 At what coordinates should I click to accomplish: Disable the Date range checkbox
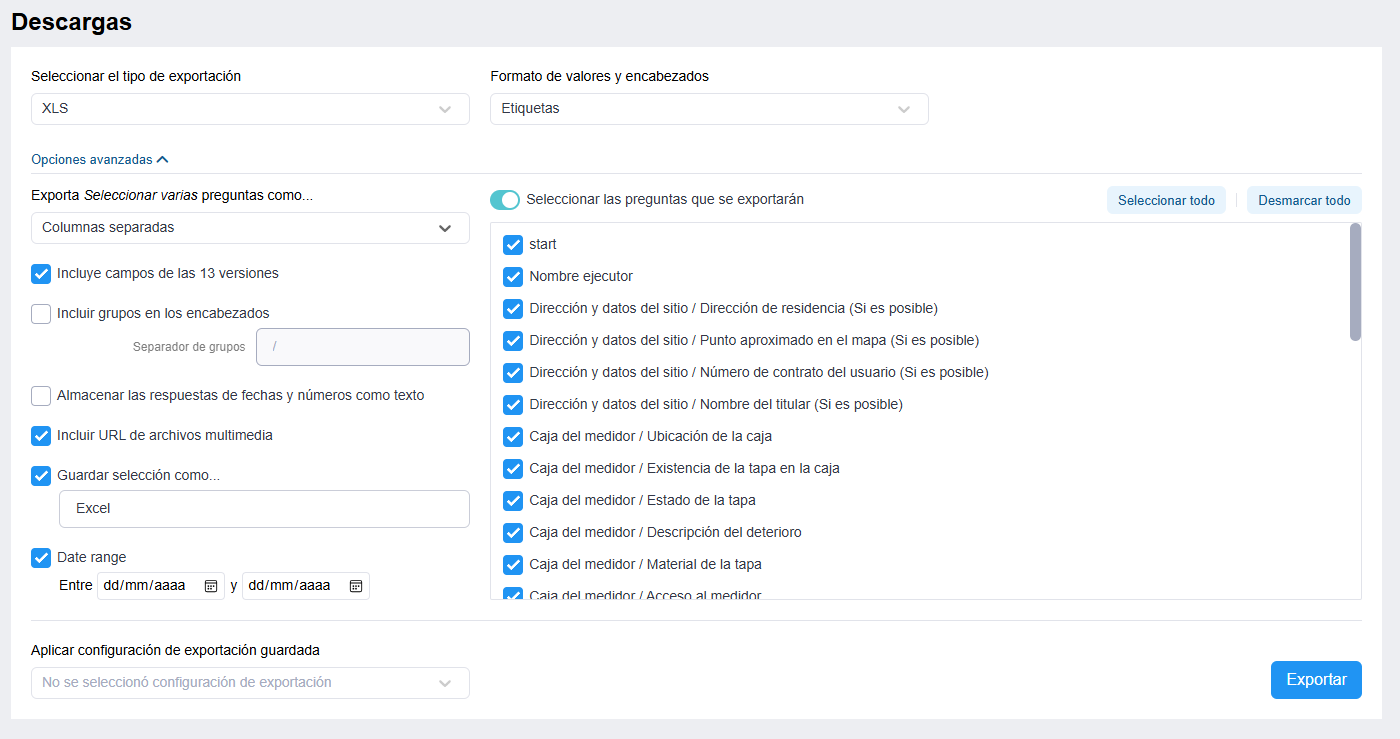[41, 558]
